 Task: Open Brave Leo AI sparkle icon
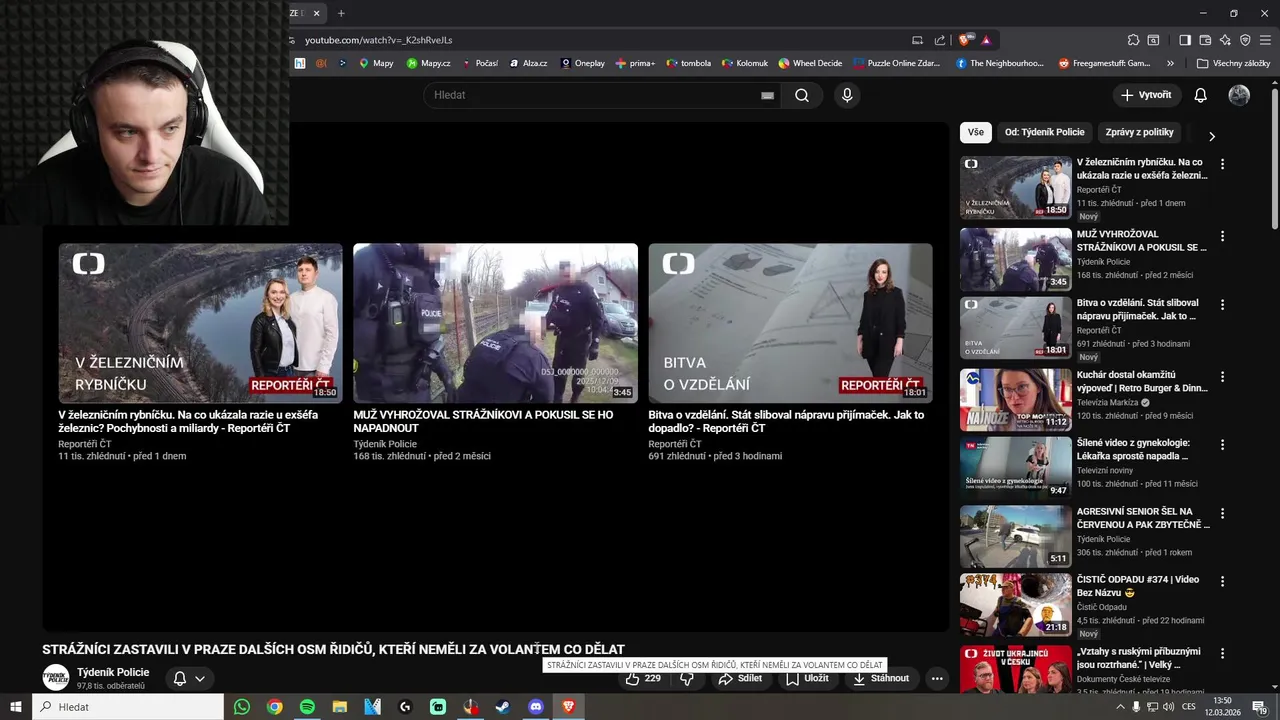coord(1225,40)
